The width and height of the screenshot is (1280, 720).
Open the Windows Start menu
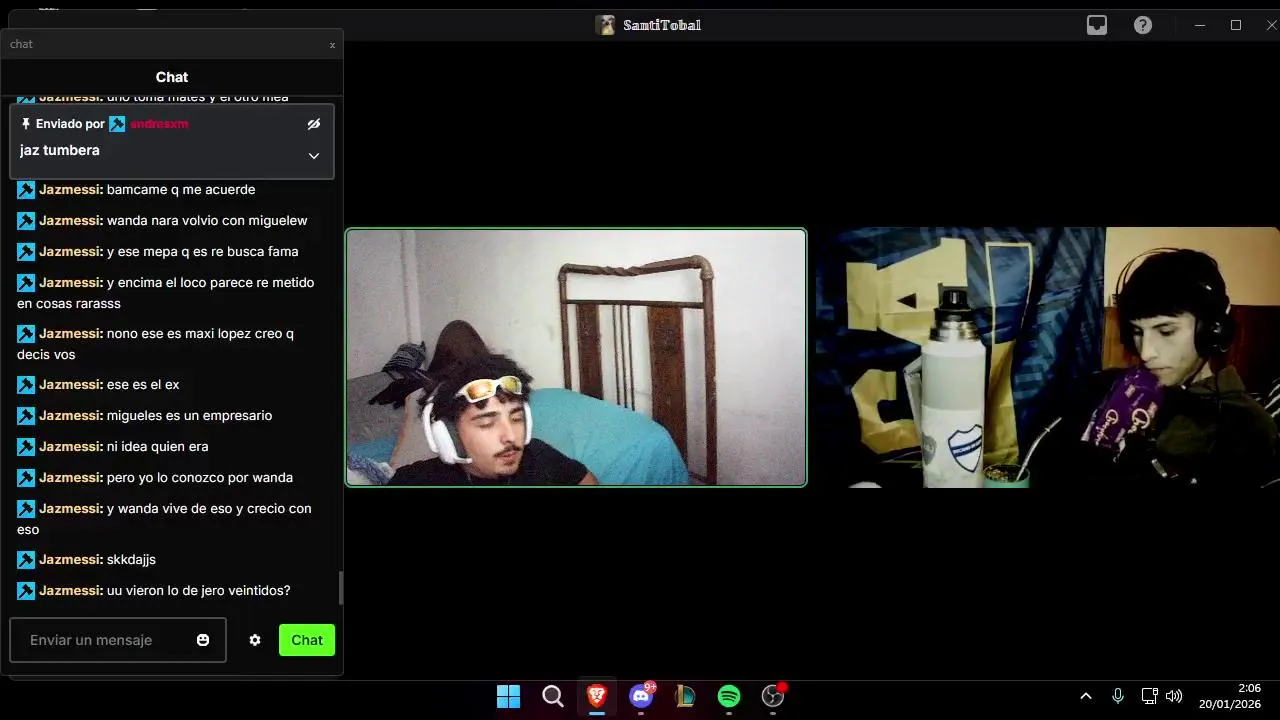coord(509,696)
